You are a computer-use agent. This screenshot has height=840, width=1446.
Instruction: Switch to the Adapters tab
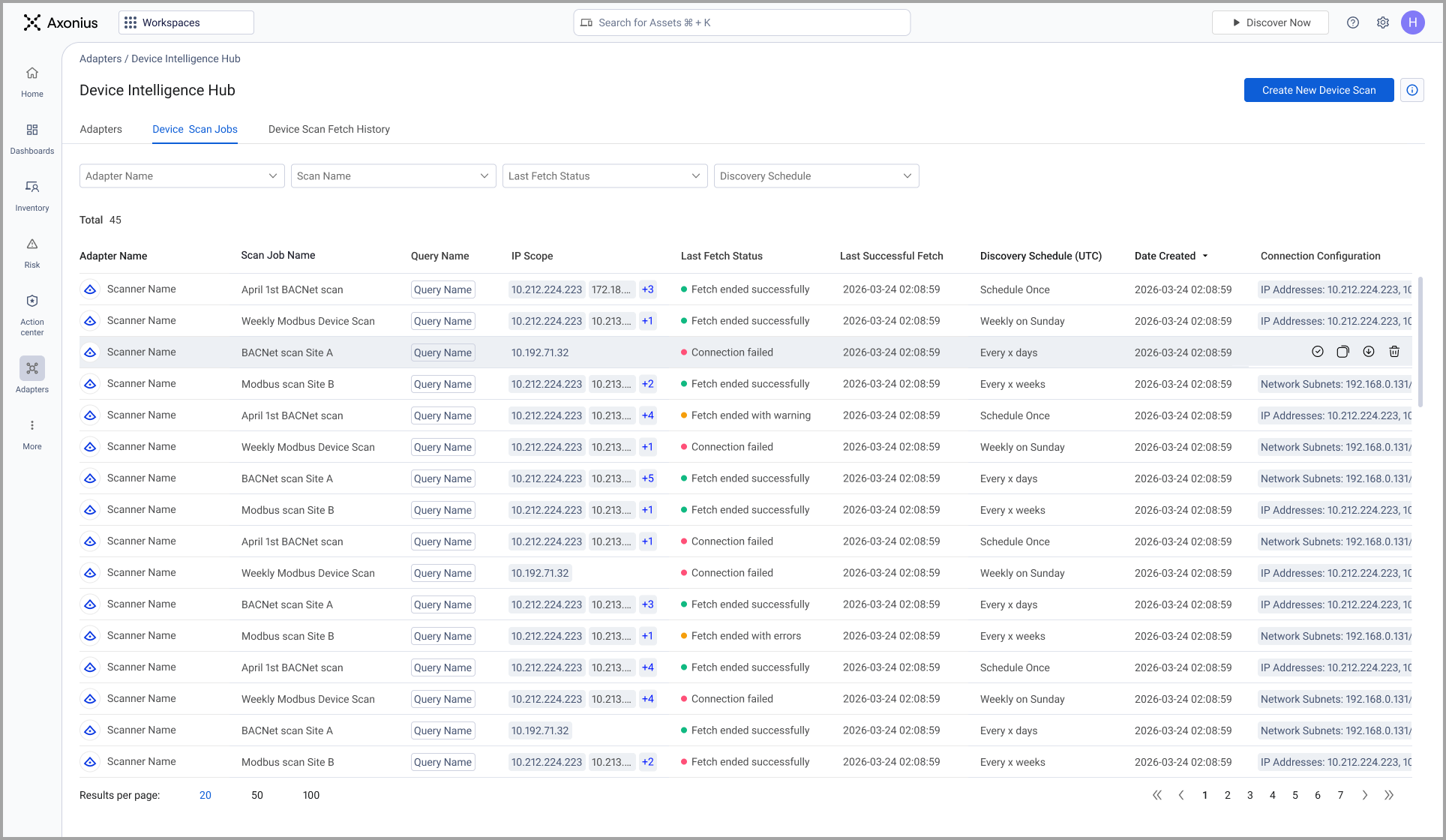[x=101, y=130]
